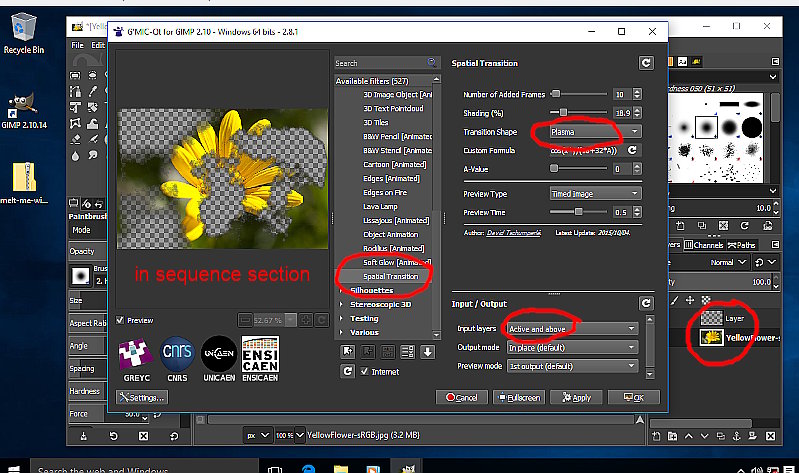Open the Recycle Bin desktop icon
Image resolution: width=799 pixels, height=473 pixels.
[x=23, y=34]
